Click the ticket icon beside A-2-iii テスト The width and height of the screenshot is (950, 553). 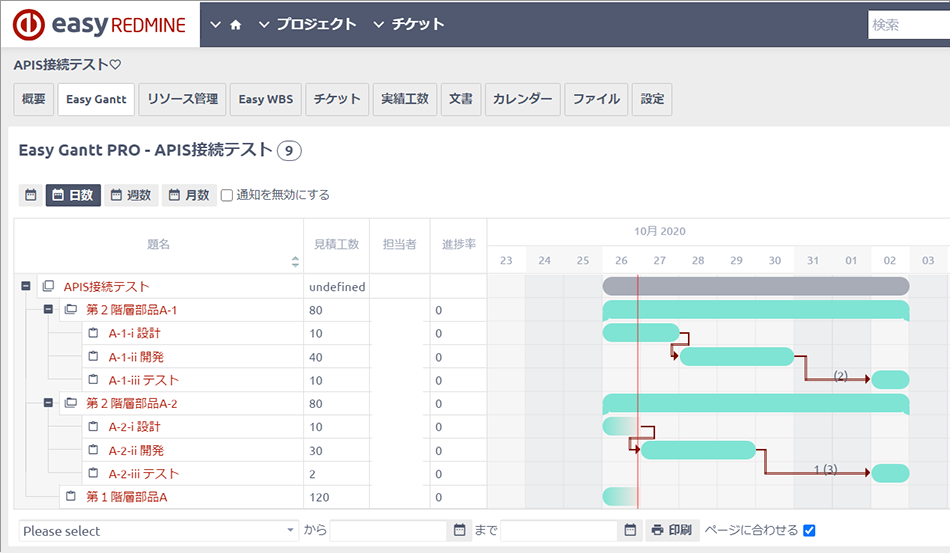[93, 473]
